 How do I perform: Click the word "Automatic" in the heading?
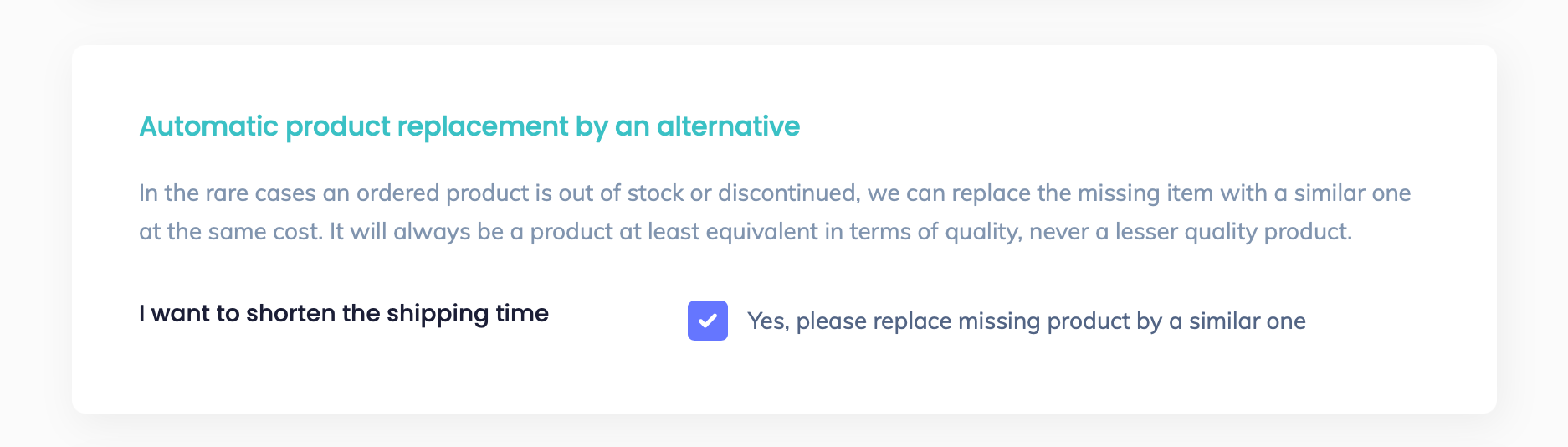click(x=208, y=126)
